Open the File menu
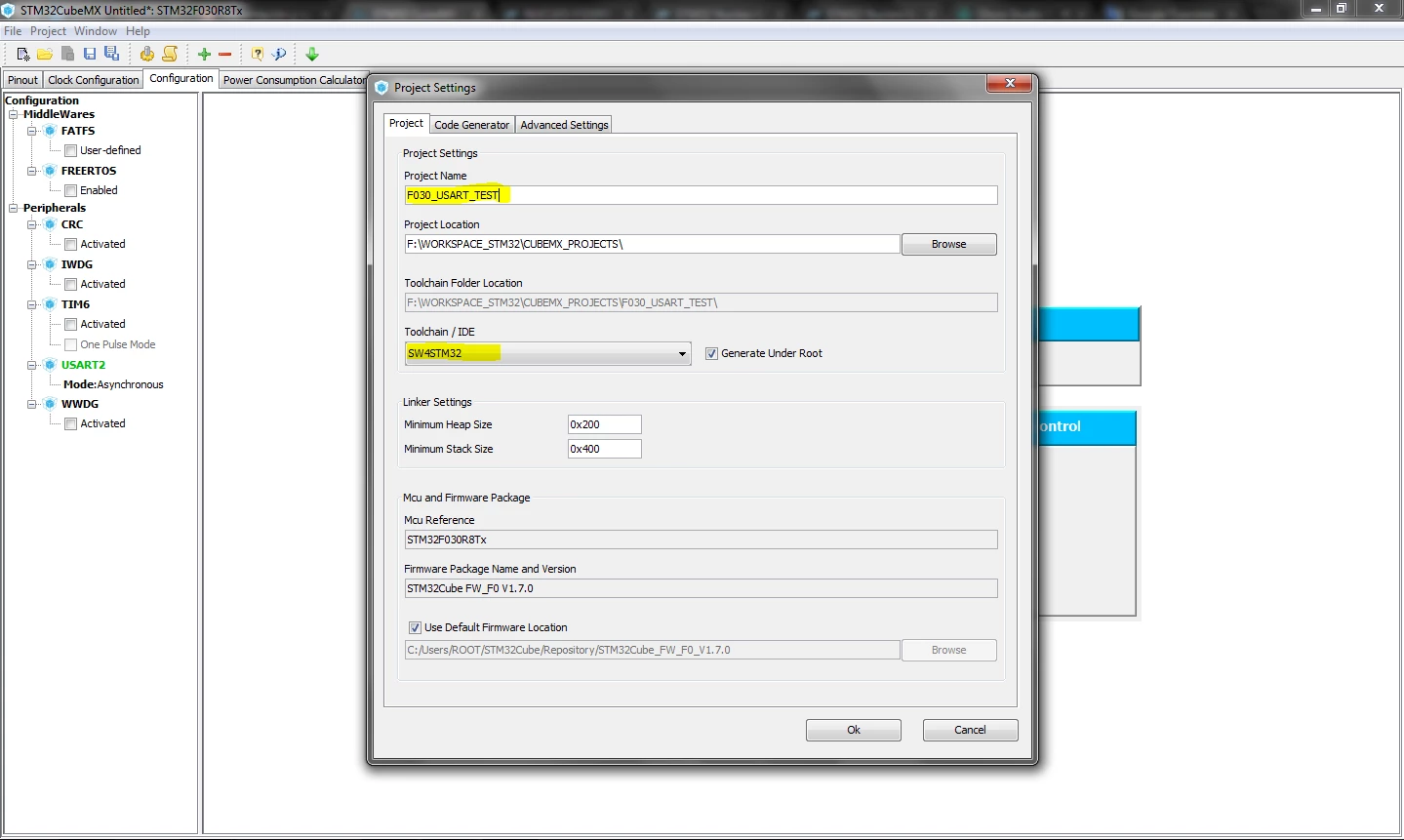1404x840 pixels. coord(13,31)
